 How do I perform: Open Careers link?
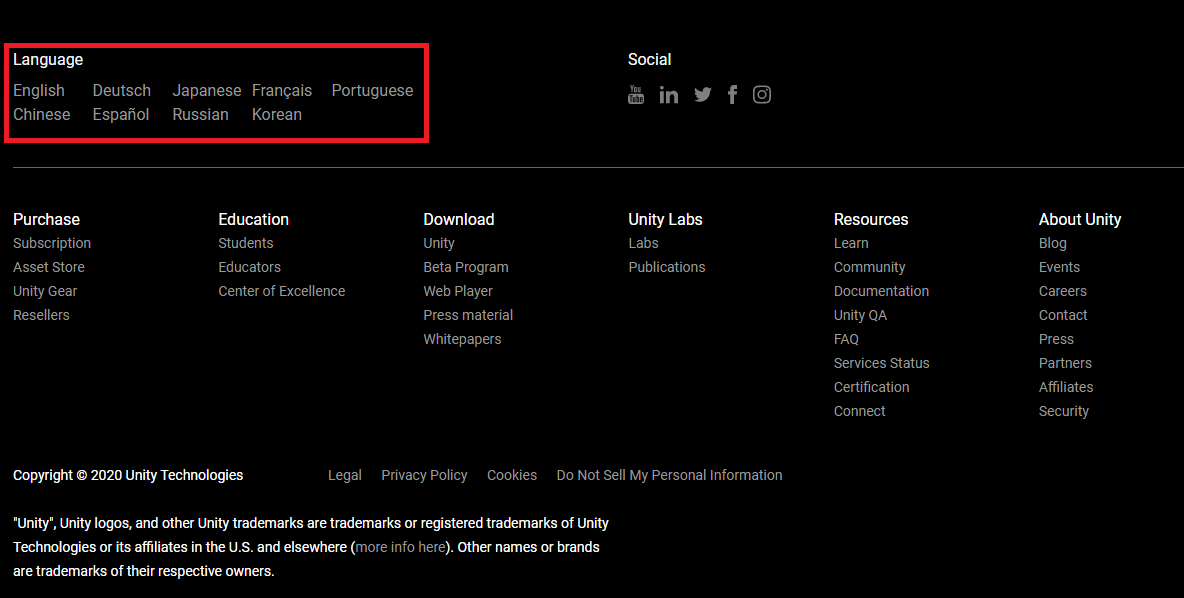[1062, 291]
